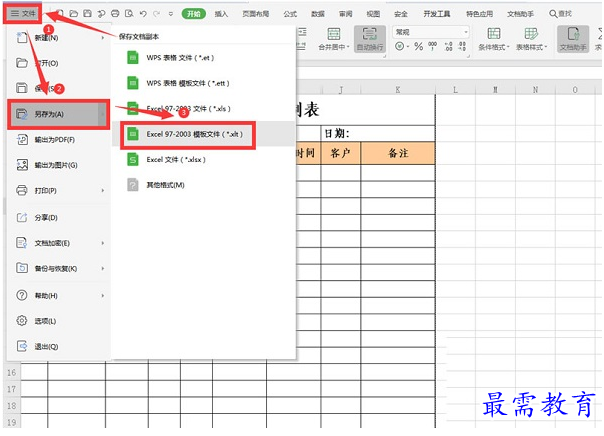Viewport: 604px width, 436px height.
Task: Select row 17 header
Action: pos(12,389)
